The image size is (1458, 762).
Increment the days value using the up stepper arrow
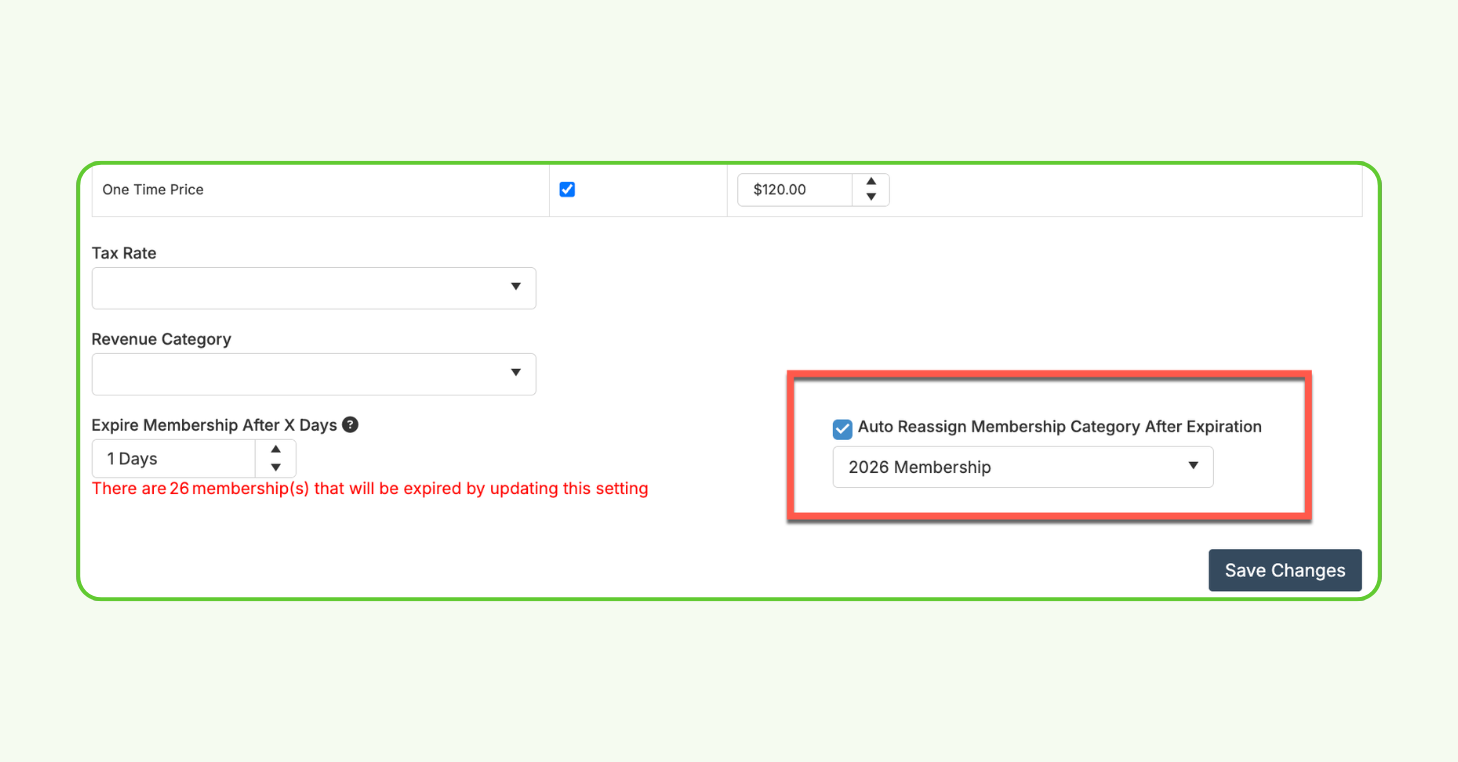275,451
